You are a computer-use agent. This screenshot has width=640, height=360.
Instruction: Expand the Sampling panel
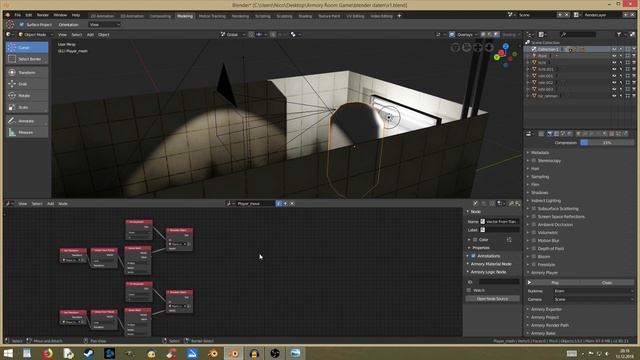tap(540, 177)
